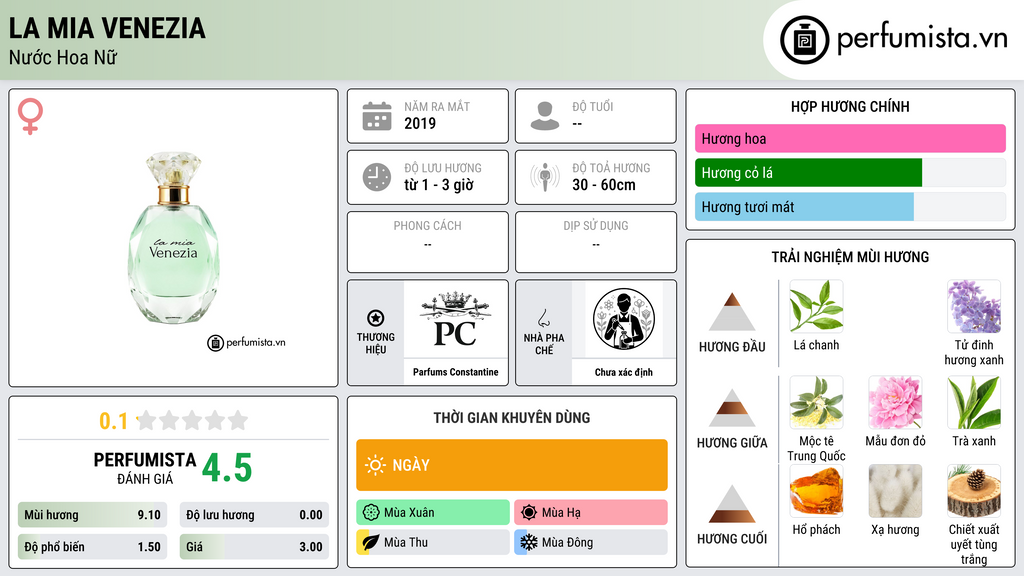1024x576 pixels.
Task: Select the Chiết xuất uyết tùng trắng image
Action: [974, 491]
